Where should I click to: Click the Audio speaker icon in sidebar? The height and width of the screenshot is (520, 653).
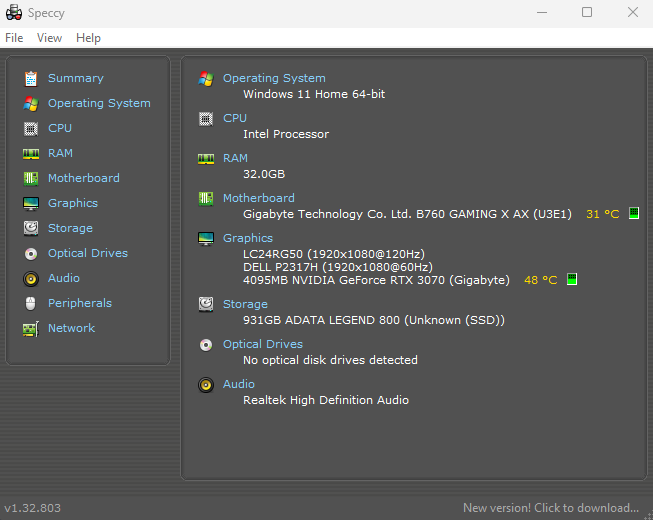30,278
